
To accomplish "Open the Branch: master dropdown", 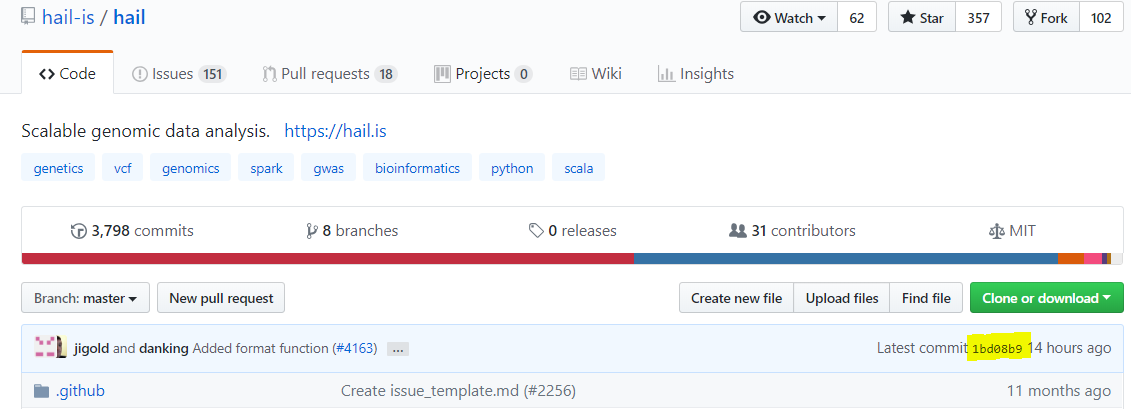I will click(x=86, y=298).
